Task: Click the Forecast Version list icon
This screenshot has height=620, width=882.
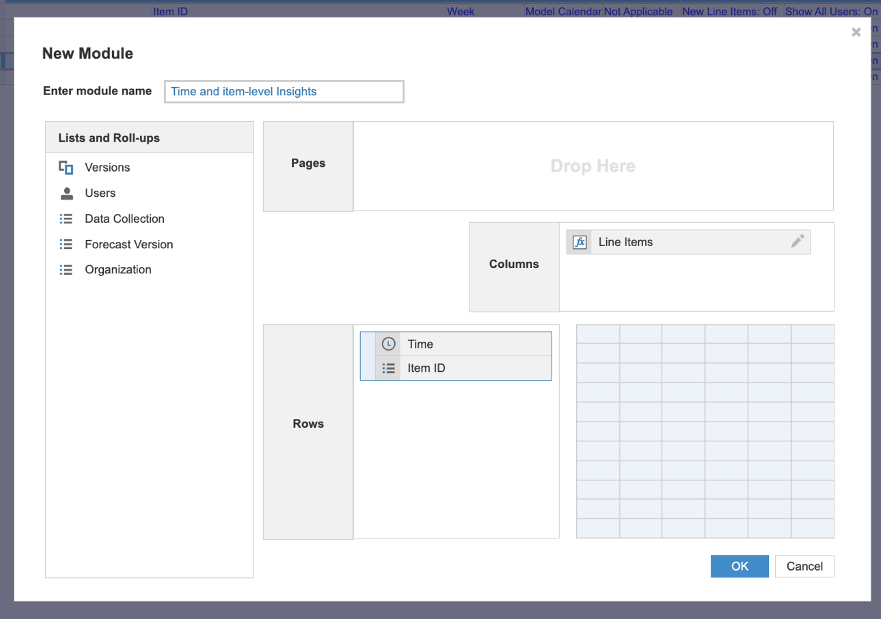Action: (x=66, y=243)
